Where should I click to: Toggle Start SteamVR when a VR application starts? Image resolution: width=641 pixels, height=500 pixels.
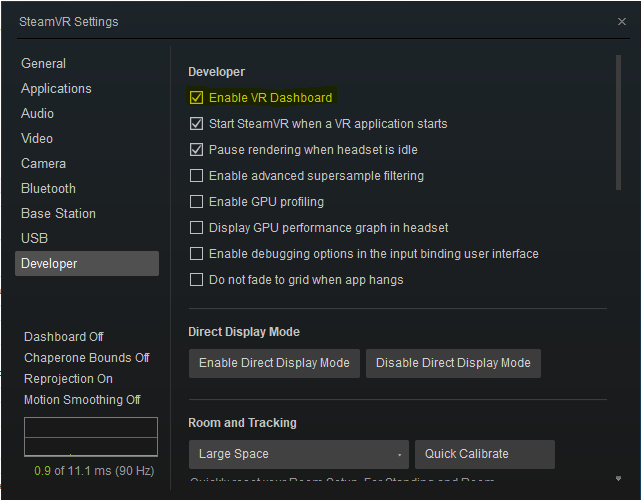click(x=196, y=123)
